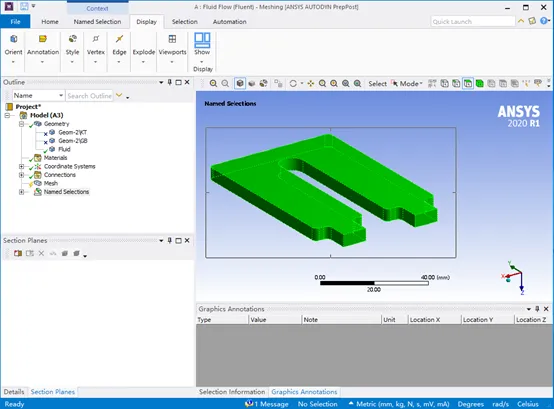Viewport: 554px width, 409px height.
Task: Click the Metric units status entry
Action: [x=399, y=404]
